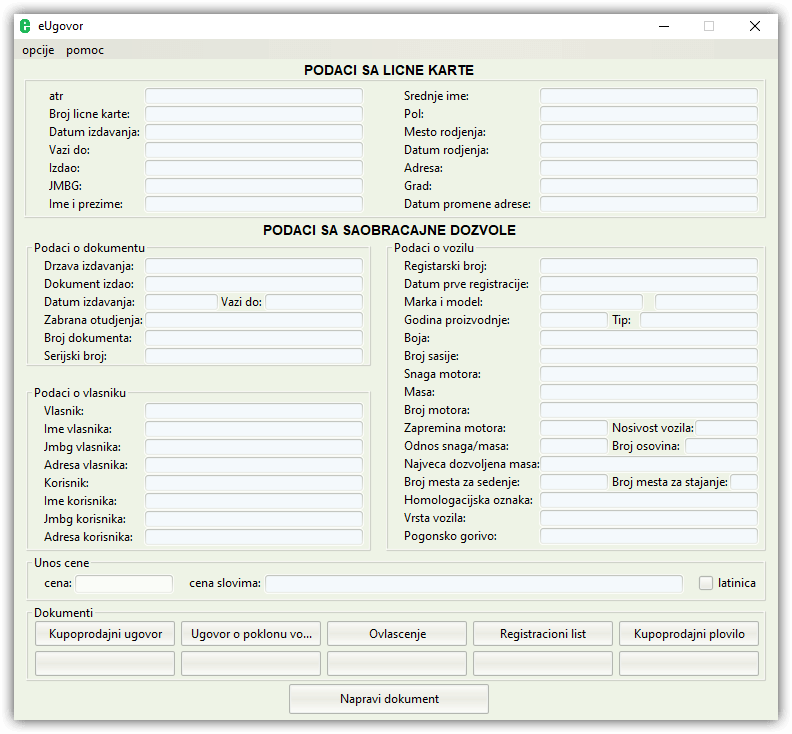Open the pomoc menu

click(85, 50)
